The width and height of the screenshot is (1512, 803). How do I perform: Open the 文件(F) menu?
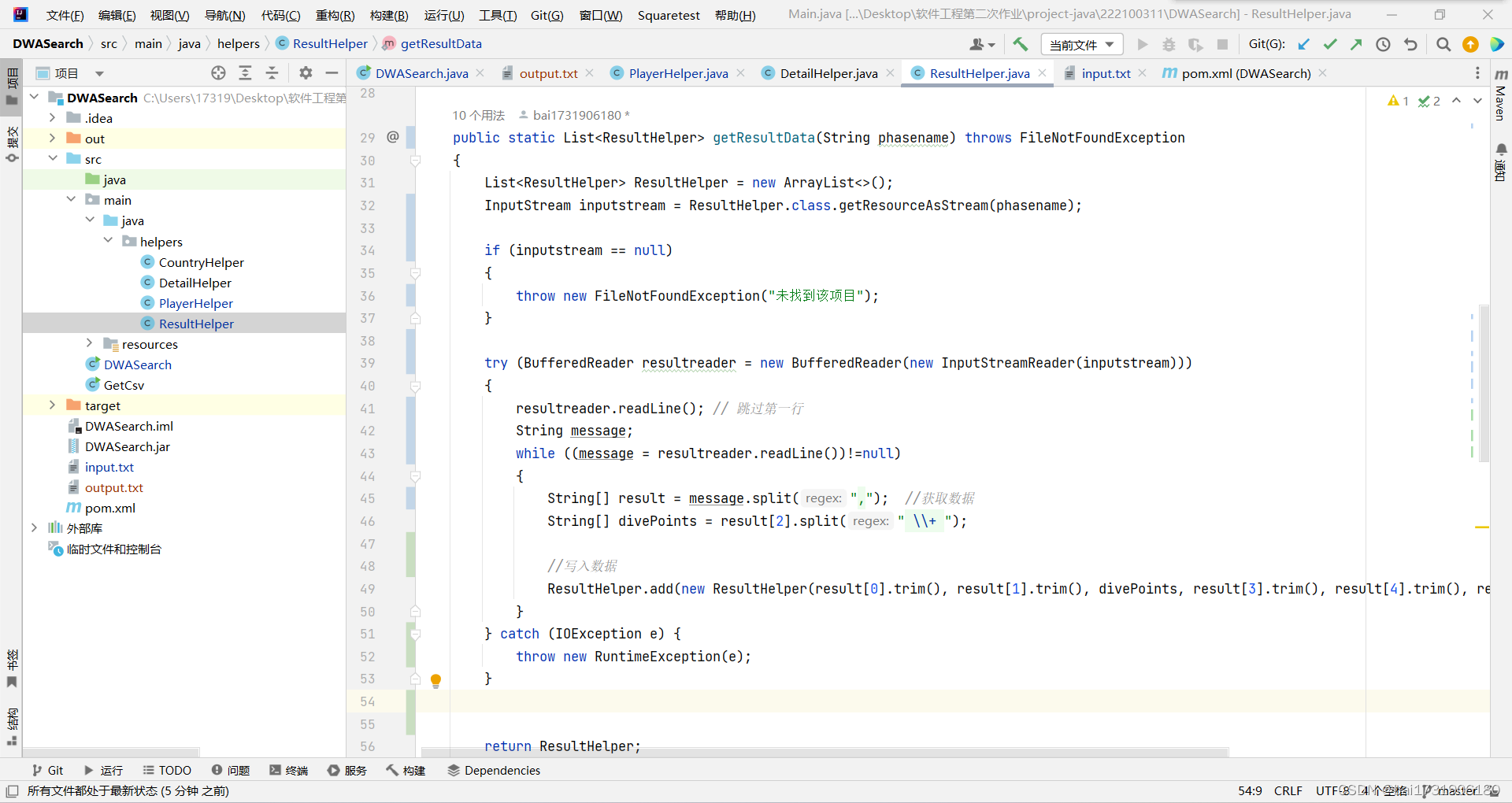pos(65,15)
